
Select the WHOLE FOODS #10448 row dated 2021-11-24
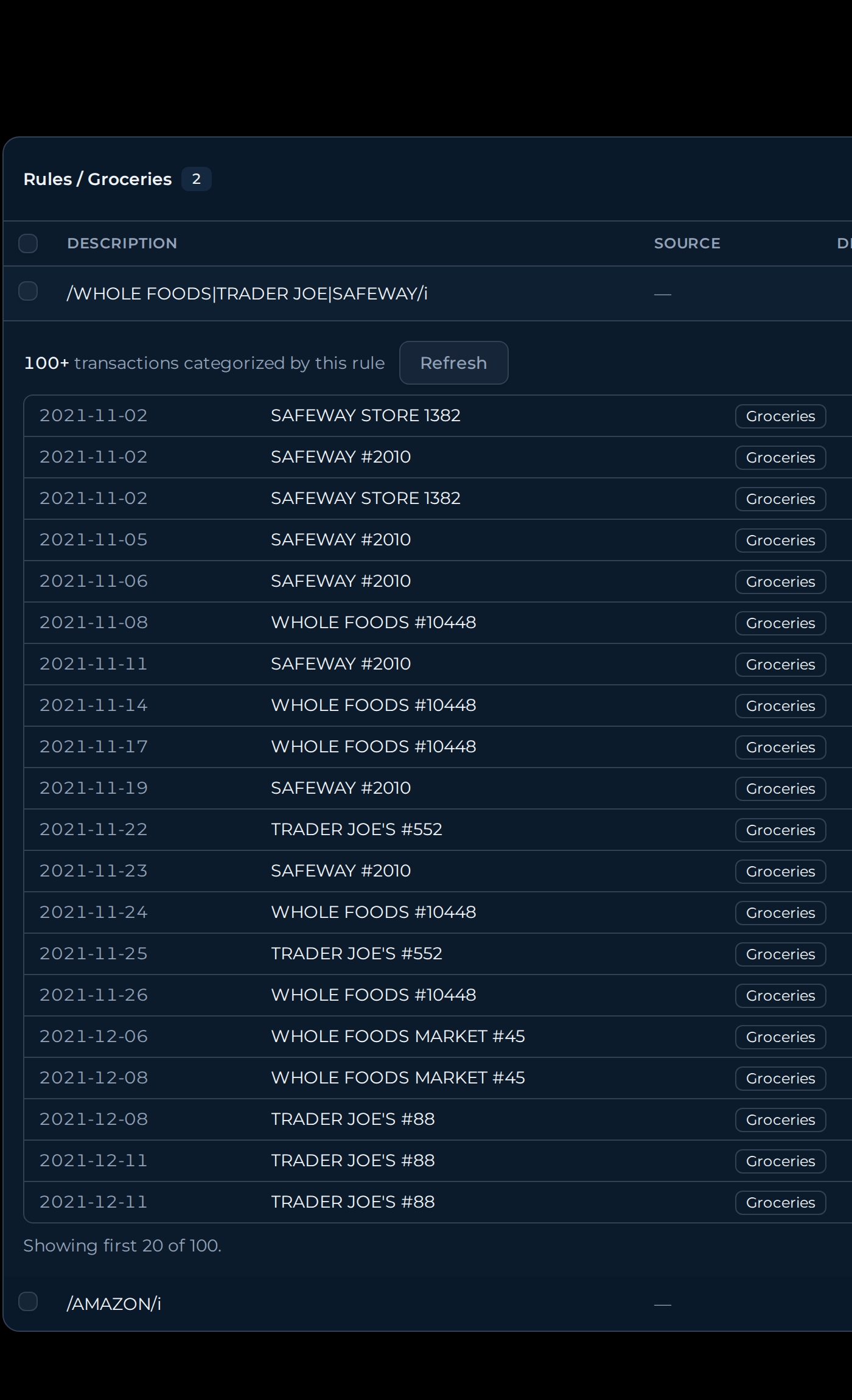(438, 912)
